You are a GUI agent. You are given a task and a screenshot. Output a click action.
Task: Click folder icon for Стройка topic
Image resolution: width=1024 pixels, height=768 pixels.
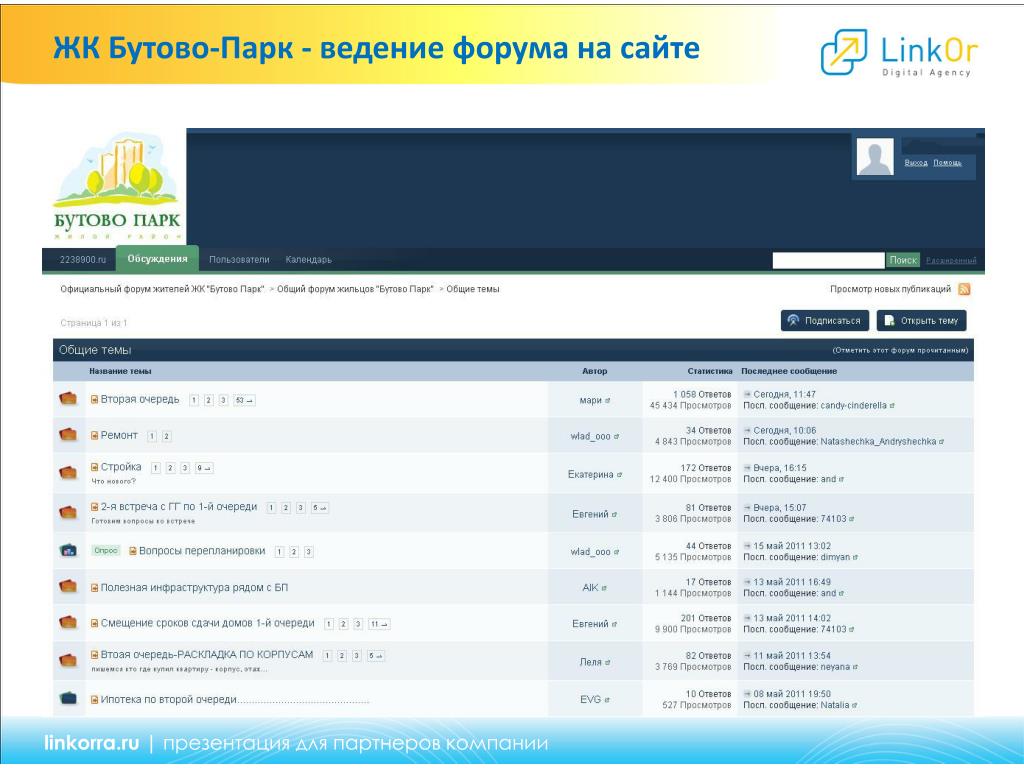tap(68, 472)
